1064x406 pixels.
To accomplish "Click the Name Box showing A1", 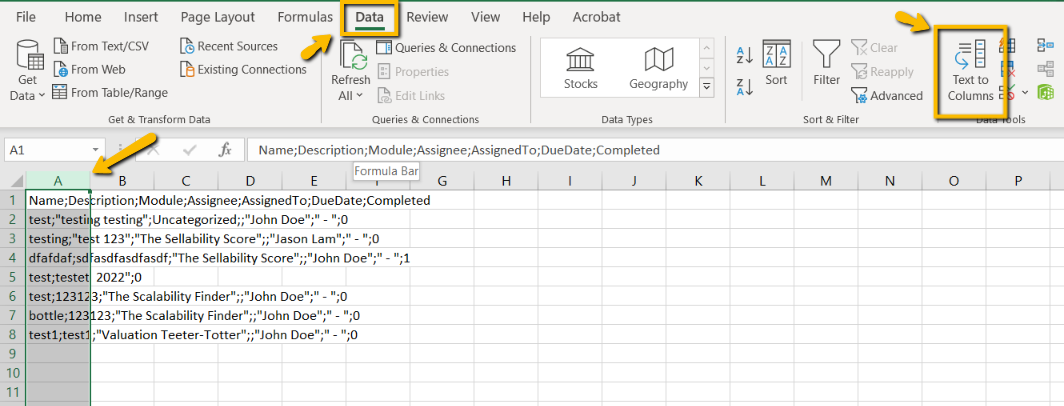I will [48, 150].
